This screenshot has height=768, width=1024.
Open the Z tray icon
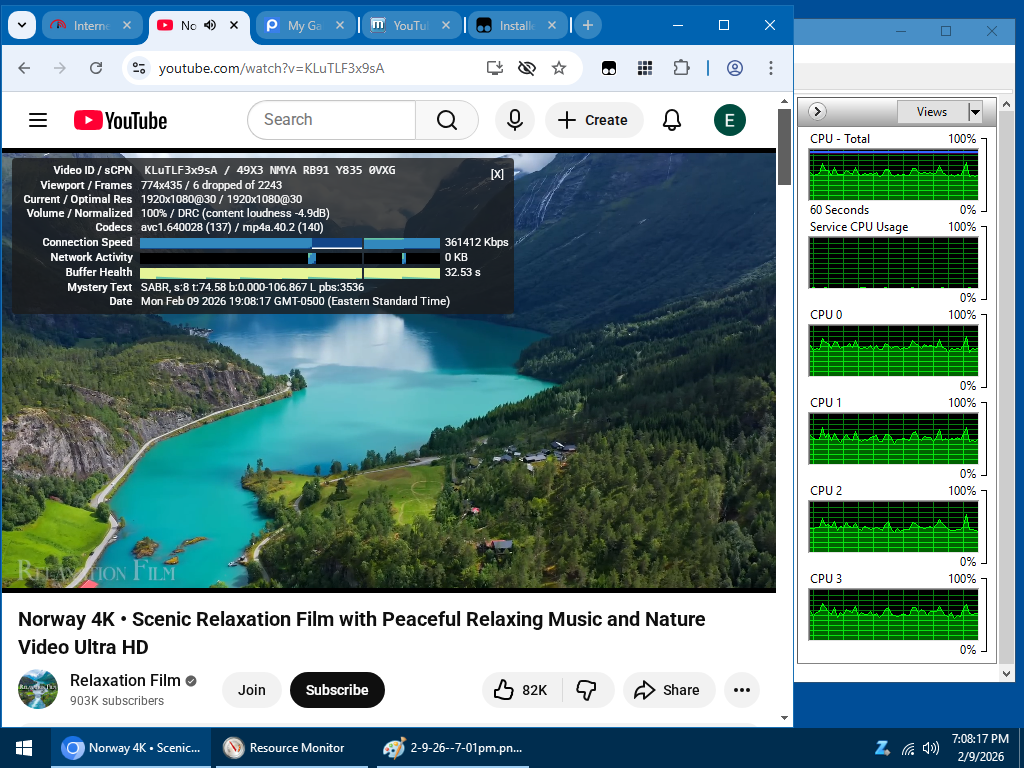882,748
